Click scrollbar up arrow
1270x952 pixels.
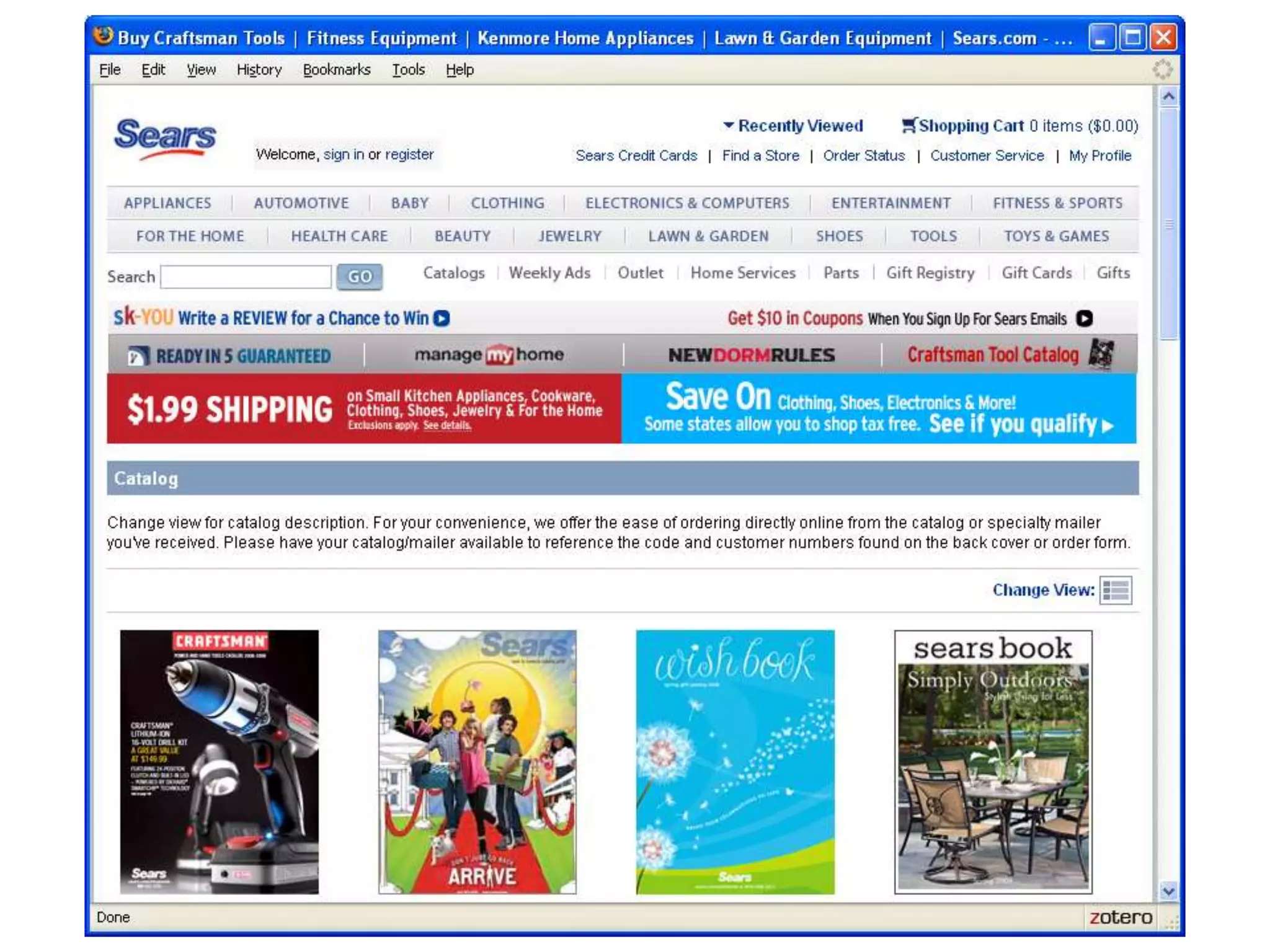click(x=1168, y=97)
